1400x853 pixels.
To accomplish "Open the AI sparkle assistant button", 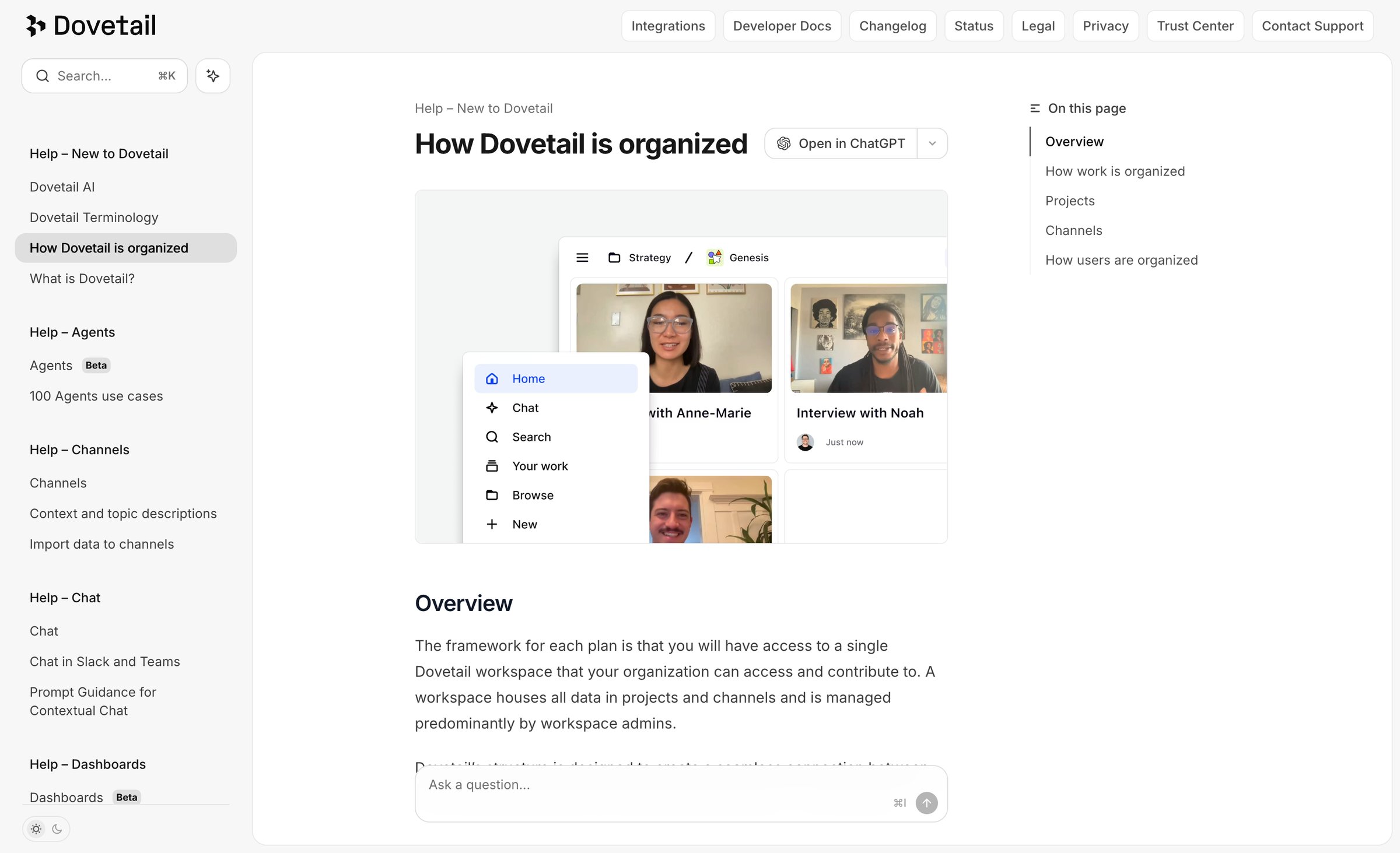I will [x=213, y=76].
